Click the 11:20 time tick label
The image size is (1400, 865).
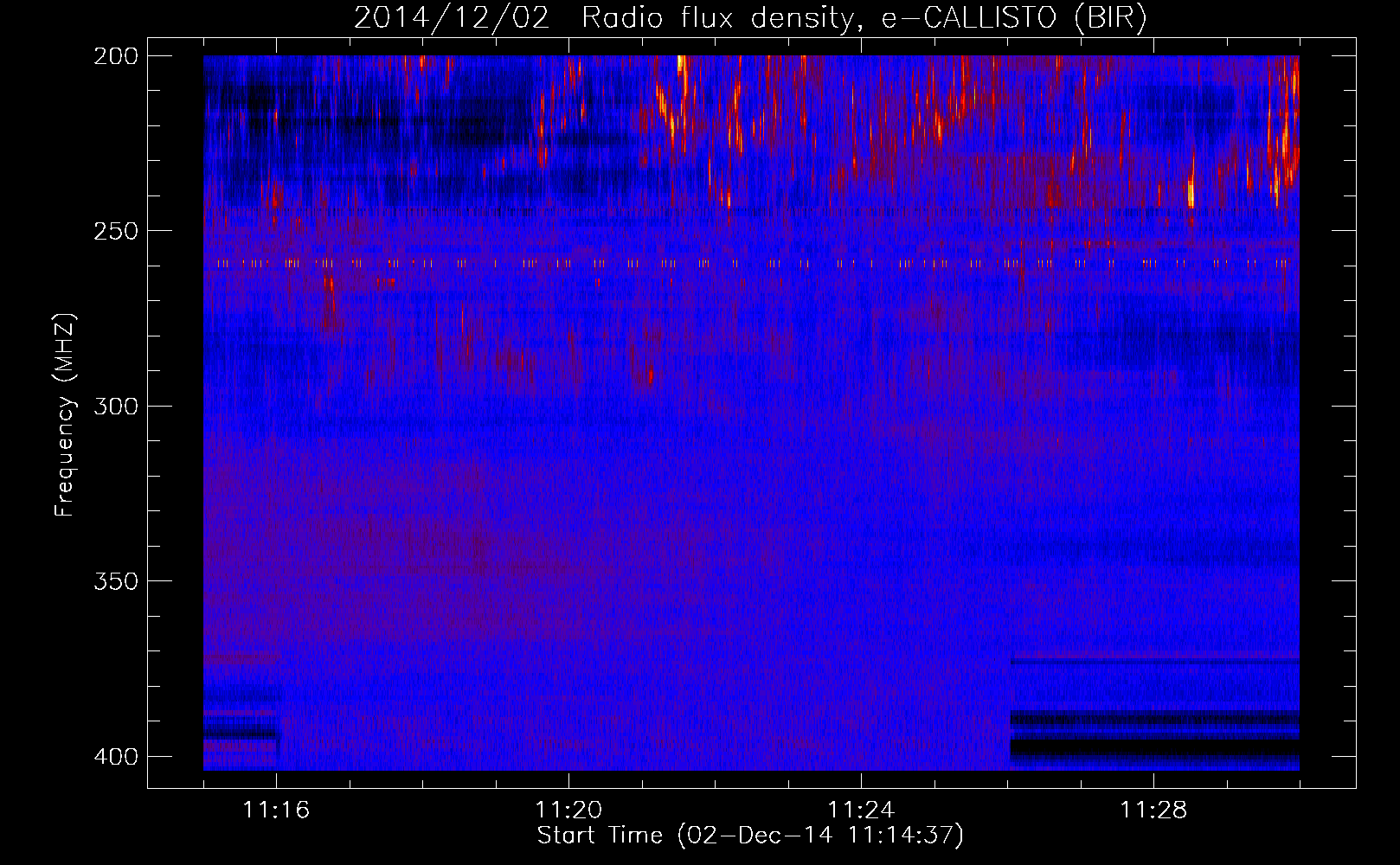568,811
